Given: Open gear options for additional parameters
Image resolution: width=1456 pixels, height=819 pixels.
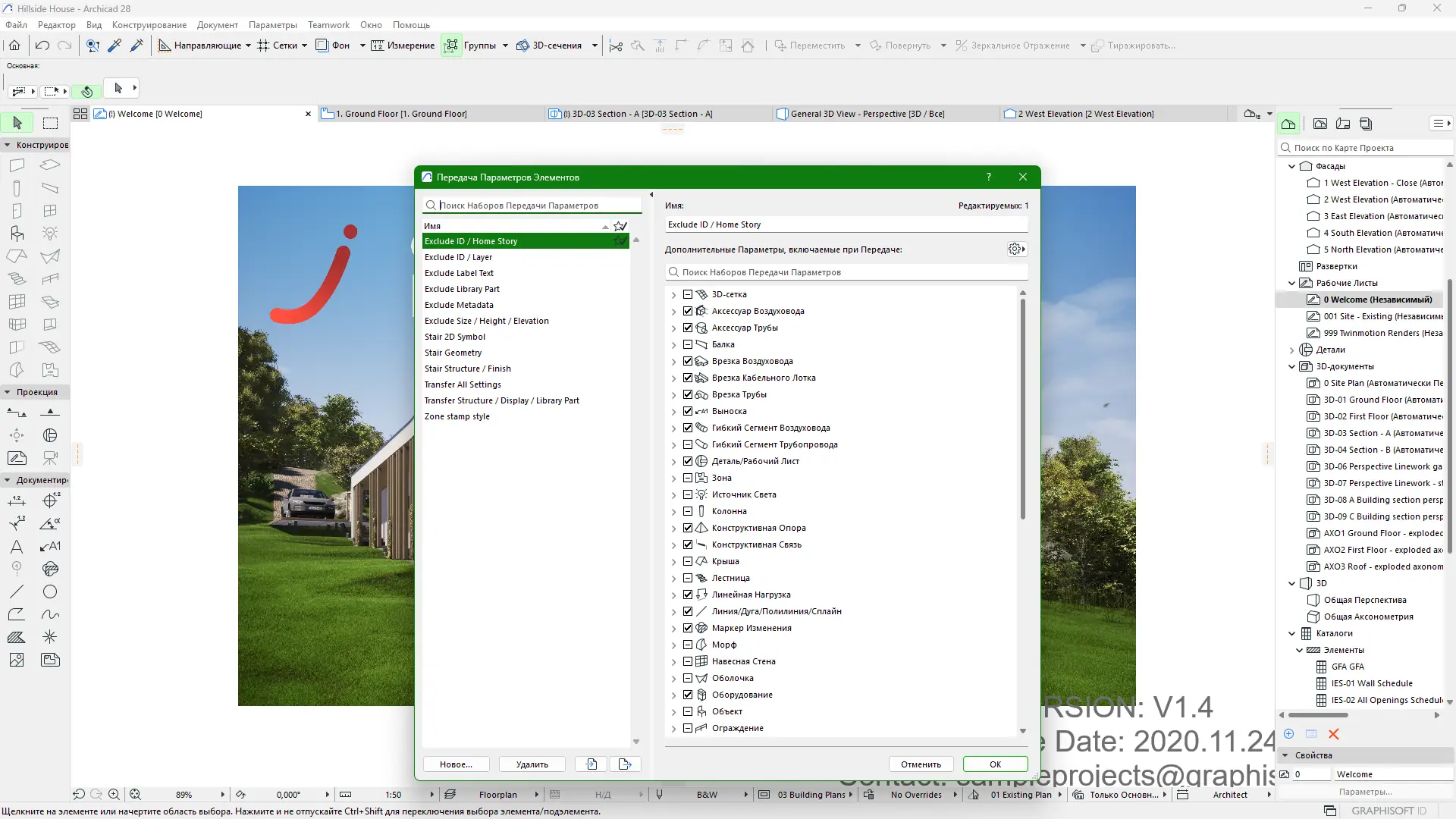Looking at the screenshot, I should pyautogui.click(x=1016, y=249).
